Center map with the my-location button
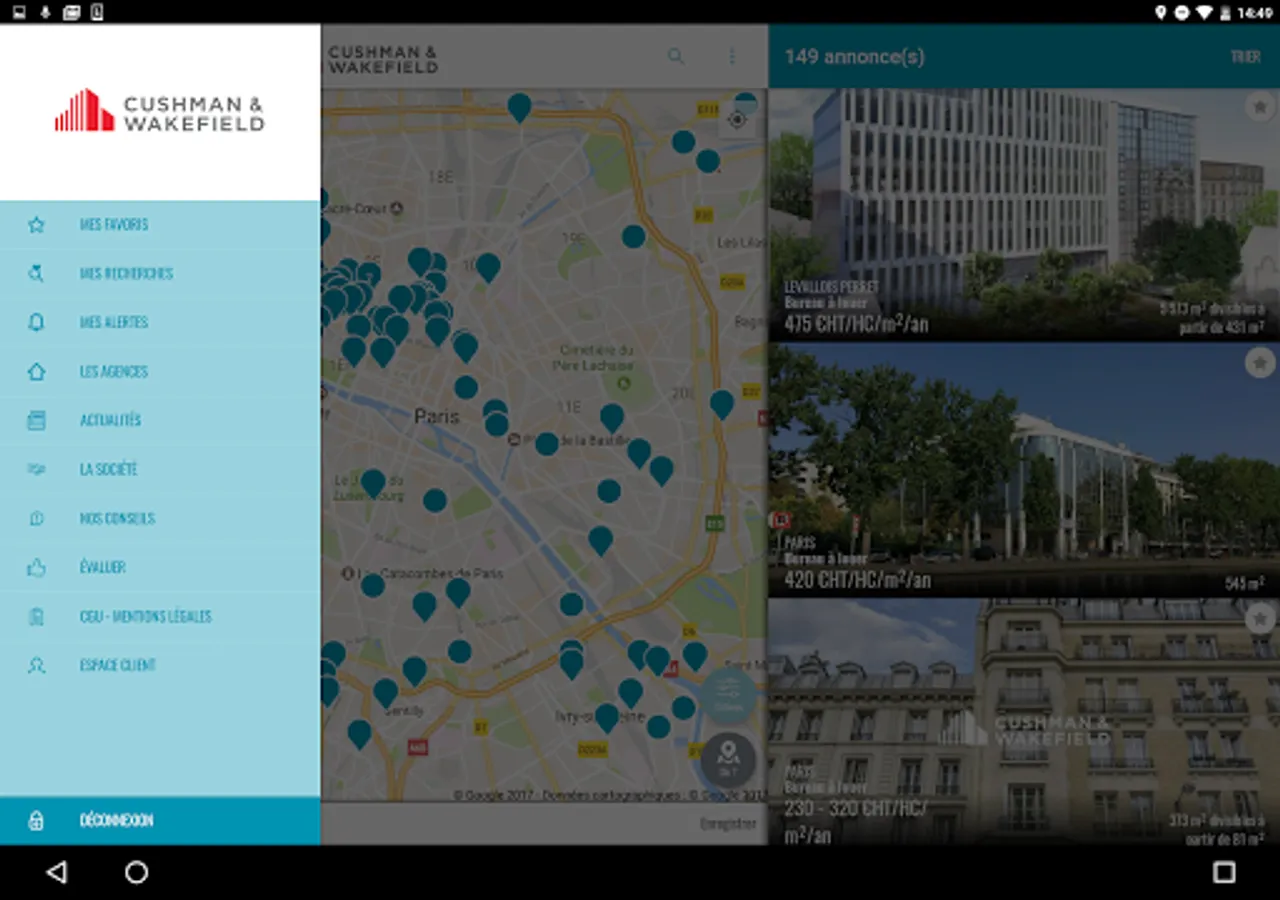The width and height of the screenshot is (1280, 900). click(737, 120)
